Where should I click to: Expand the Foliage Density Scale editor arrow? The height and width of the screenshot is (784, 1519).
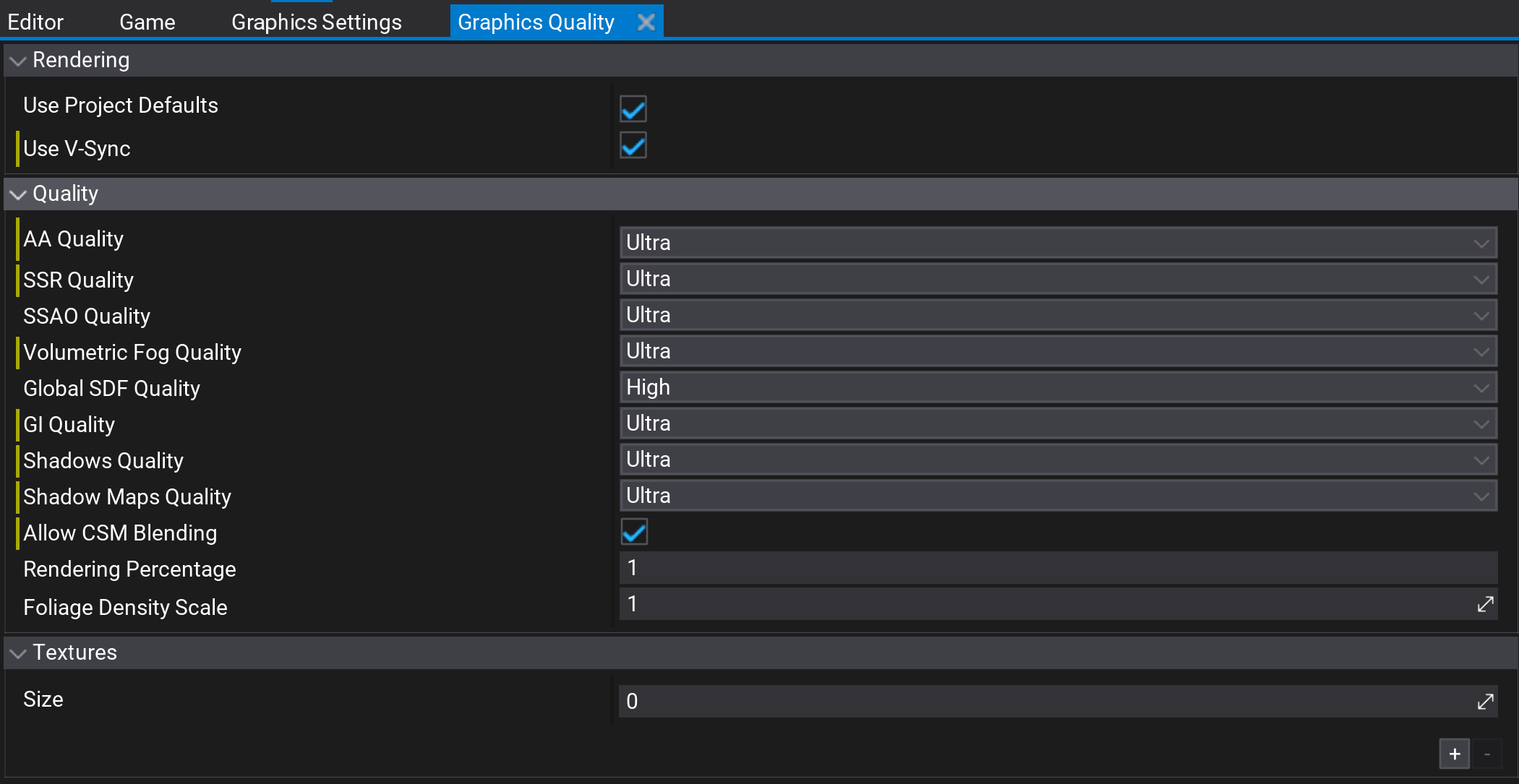(x=1486, y=604)
